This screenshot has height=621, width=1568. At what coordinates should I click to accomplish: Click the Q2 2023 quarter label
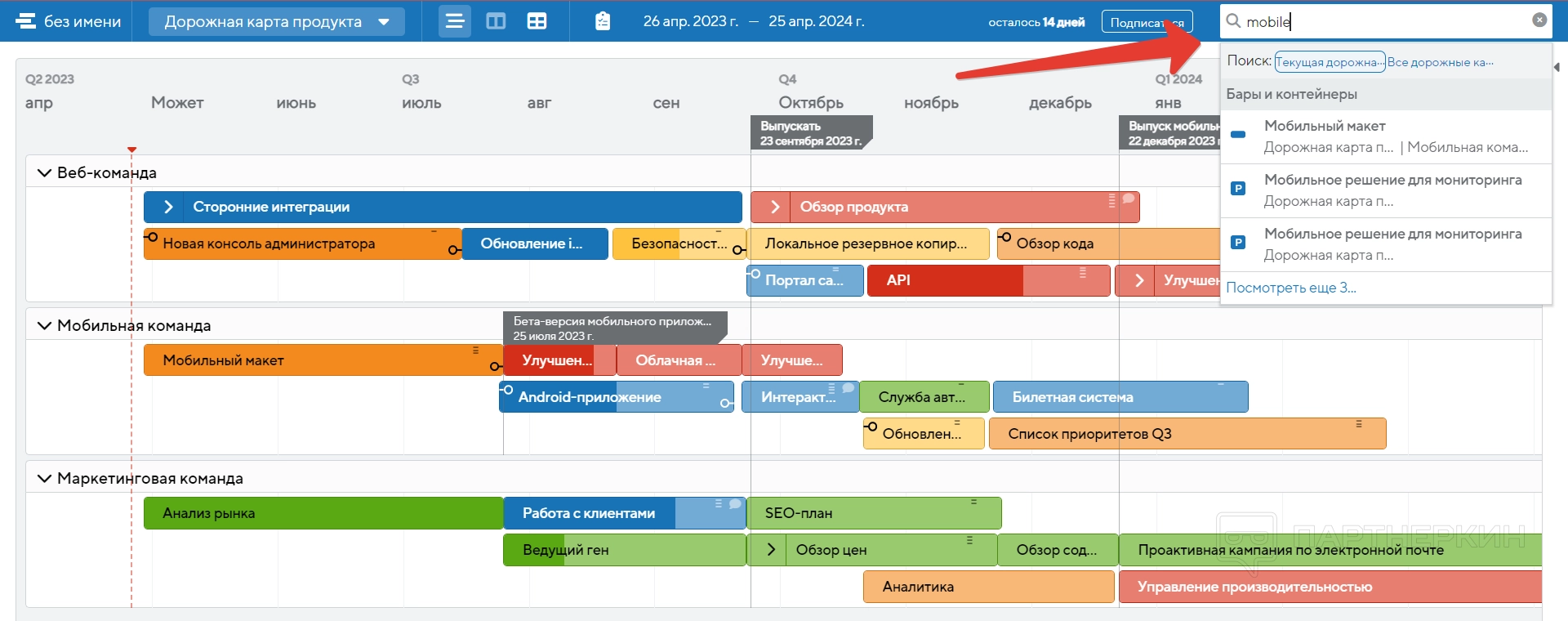[x=50, y=79]
